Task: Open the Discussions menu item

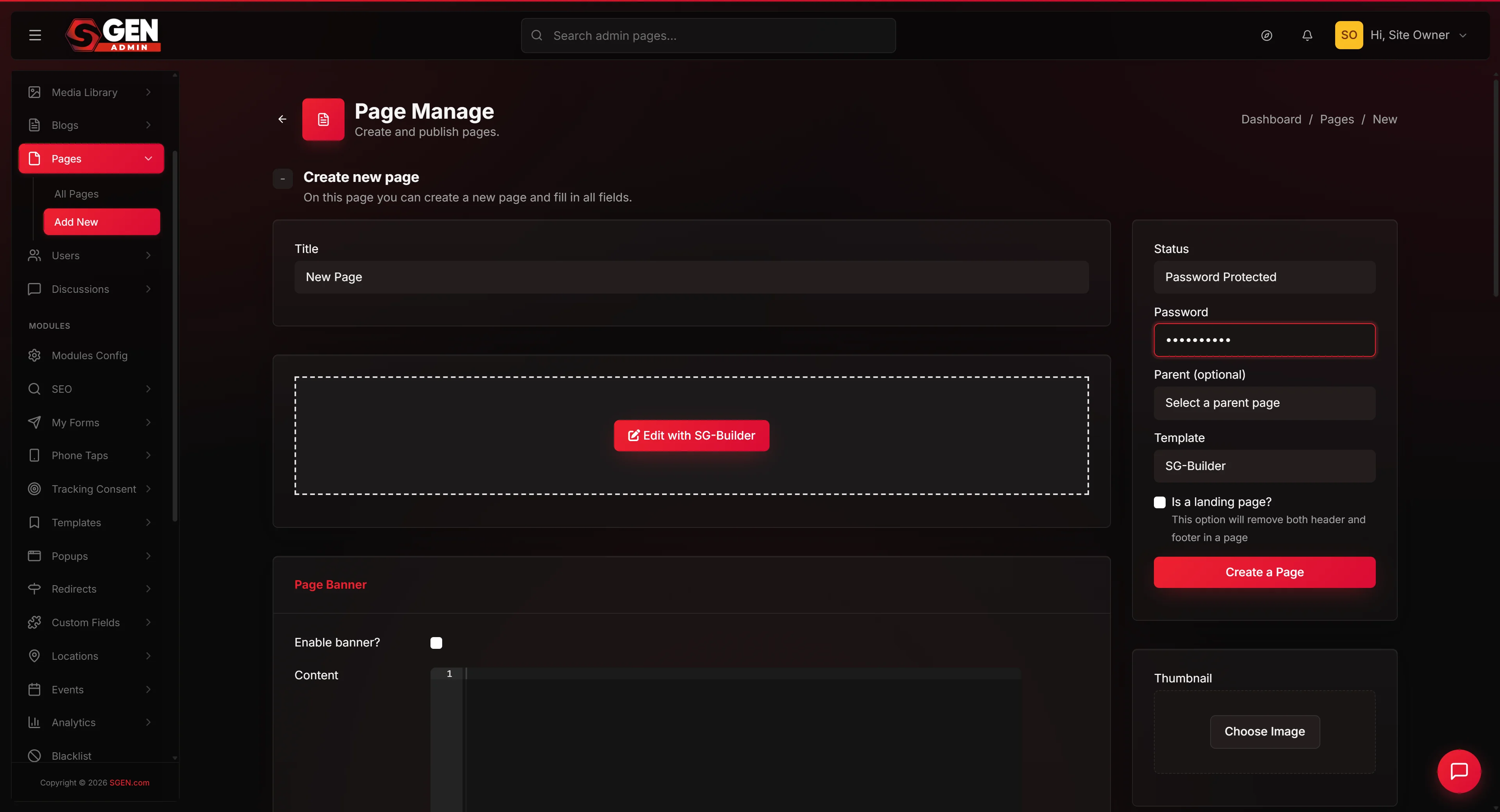Action: (x=91, y=289)
